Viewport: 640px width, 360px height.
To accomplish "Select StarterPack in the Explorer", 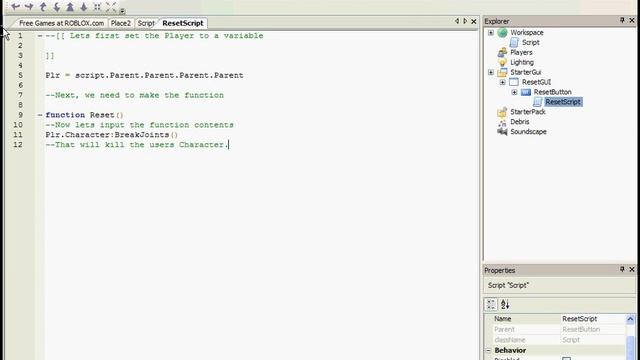I will 528,112.
